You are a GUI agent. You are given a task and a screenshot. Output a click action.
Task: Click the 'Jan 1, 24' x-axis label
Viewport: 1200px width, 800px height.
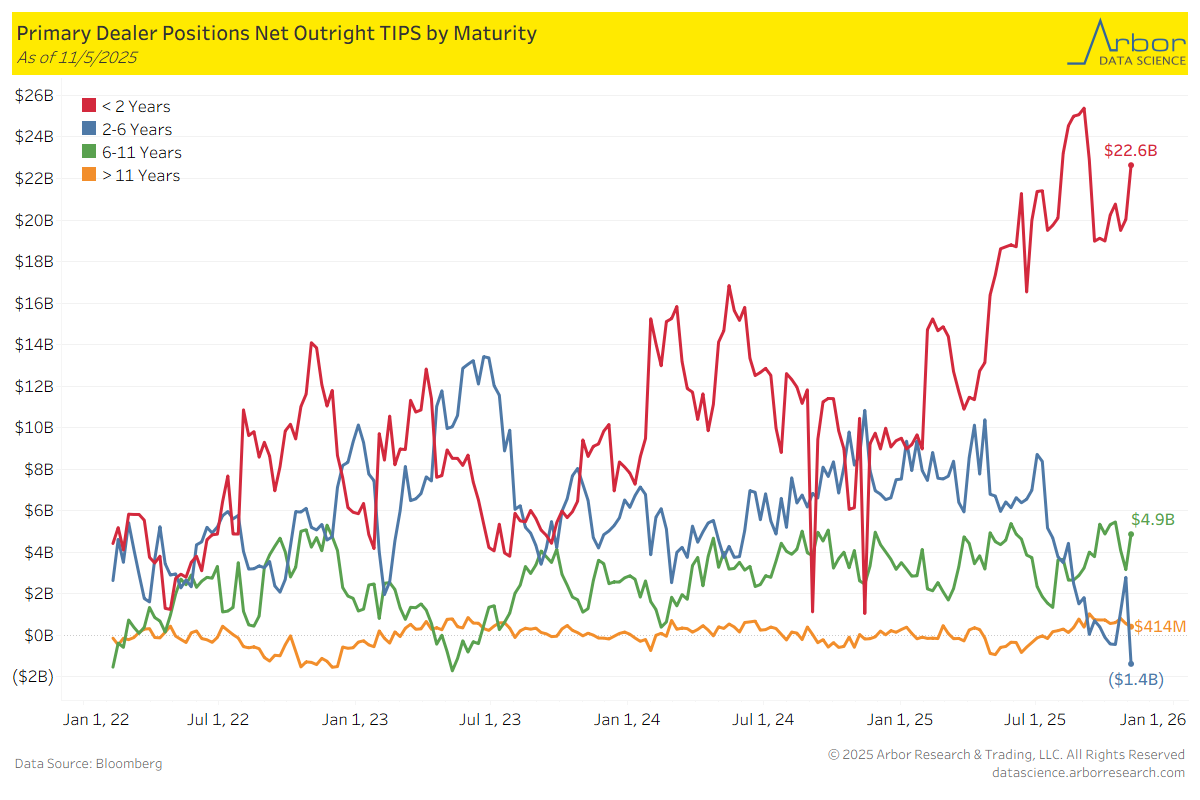pyautogui.click(x=627, y=719)
